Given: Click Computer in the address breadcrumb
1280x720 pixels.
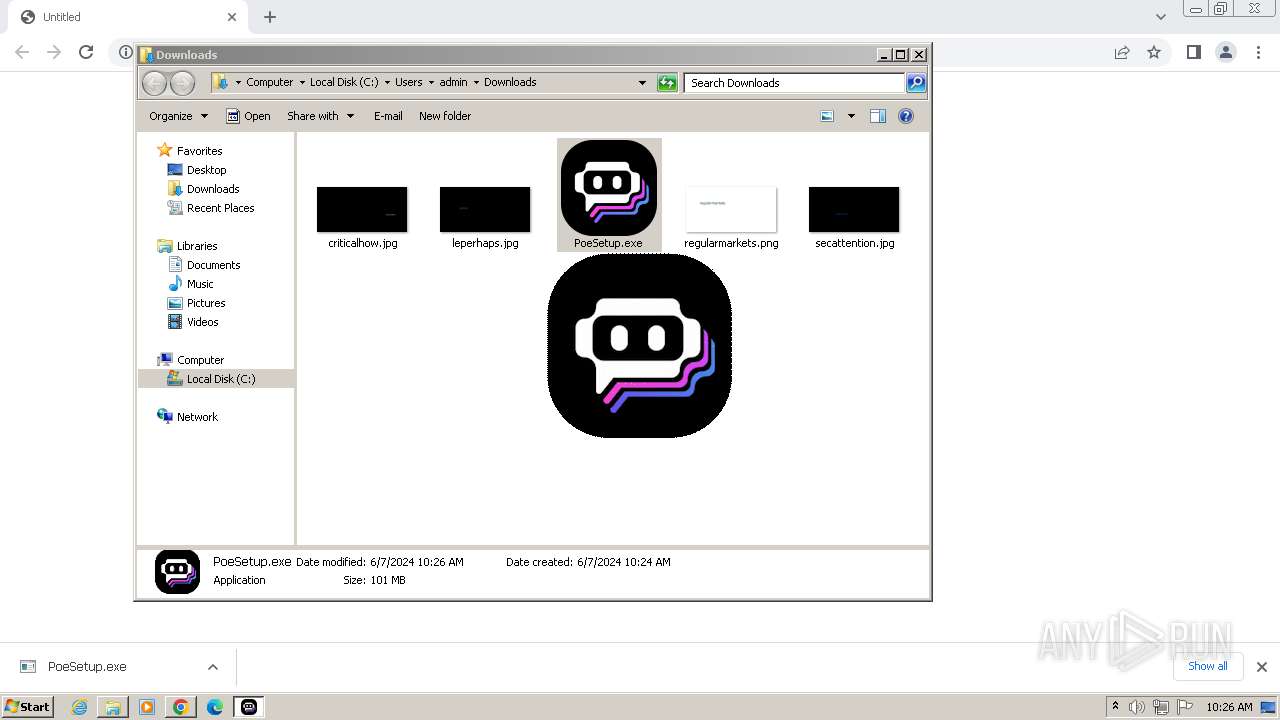Looking at the screenshot, I should [x=269, y=82].
